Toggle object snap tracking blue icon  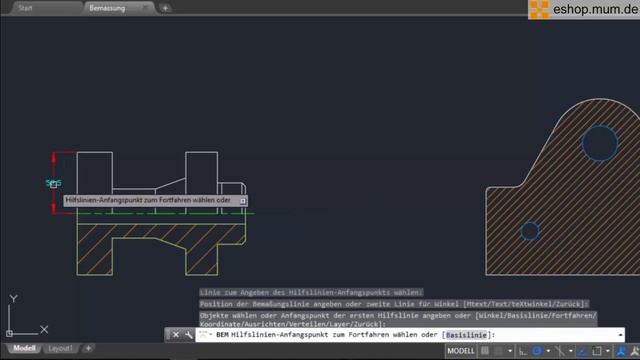tap(582, 351)
